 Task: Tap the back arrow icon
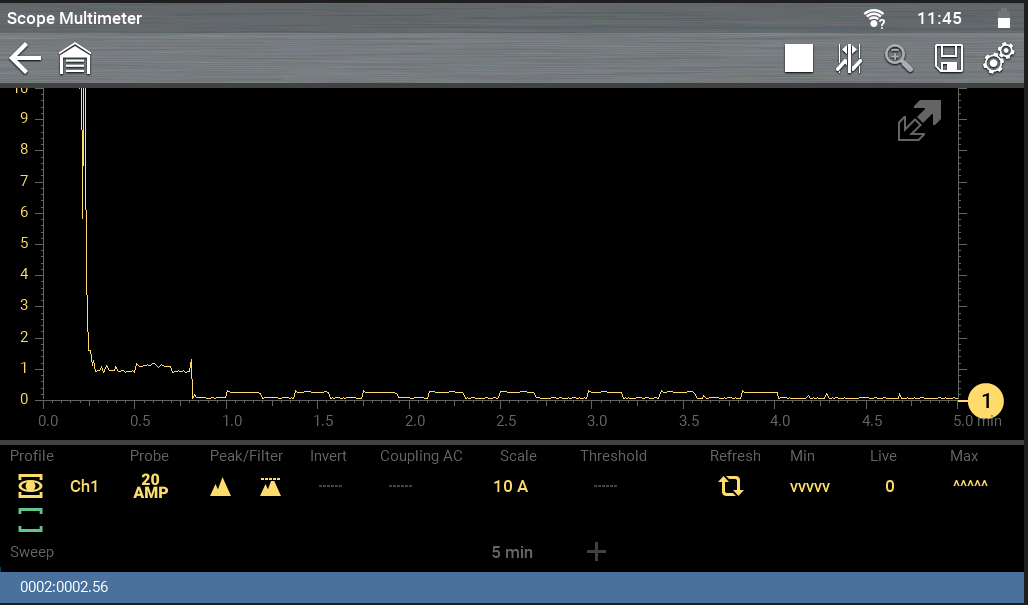25,59
